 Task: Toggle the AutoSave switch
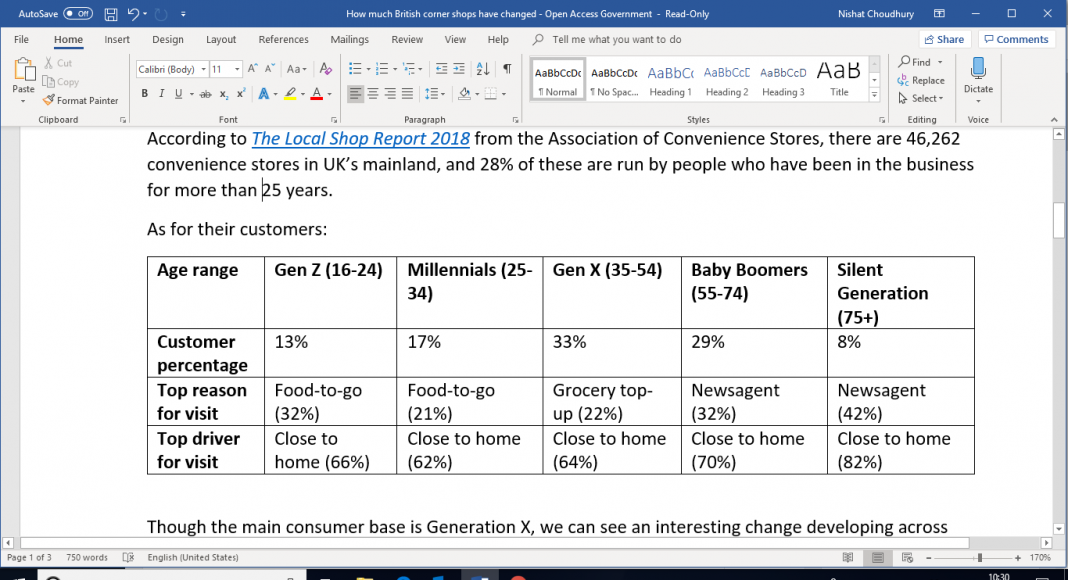(78, 14)
